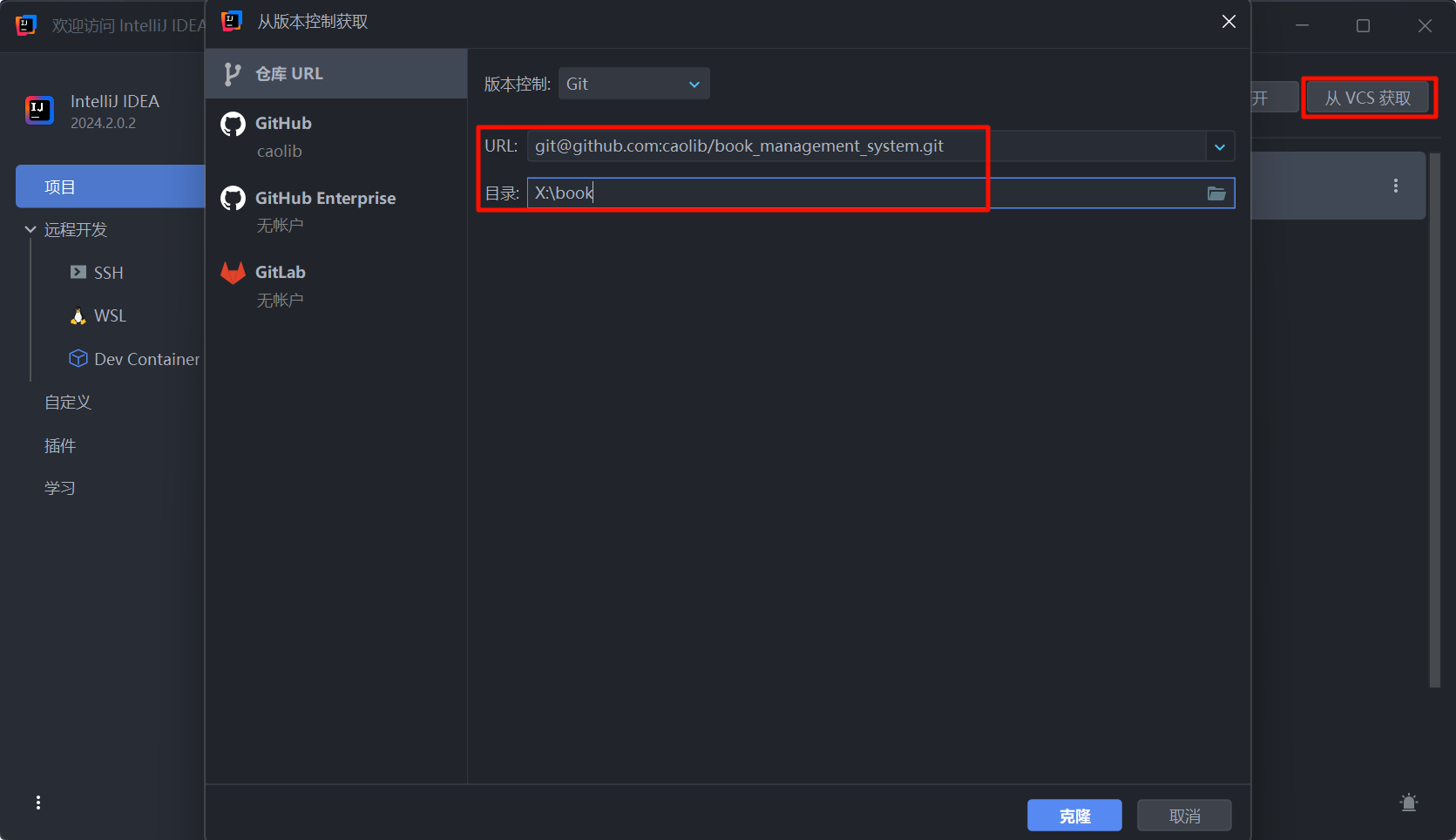The width and height of the screenshot is (1456, 840).
Task: Close the Get from Version Control dialog
Action: point(1229,22)
